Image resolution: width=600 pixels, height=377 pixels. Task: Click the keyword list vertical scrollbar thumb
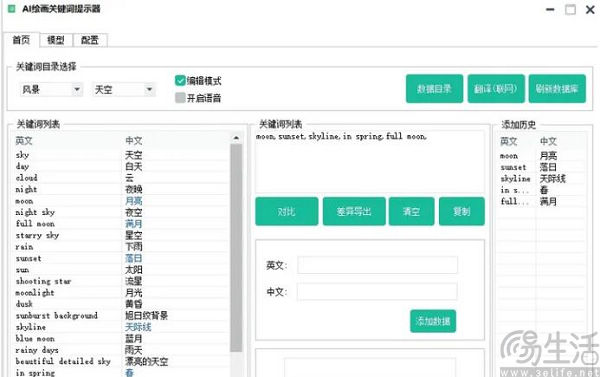tap(236, 247)
